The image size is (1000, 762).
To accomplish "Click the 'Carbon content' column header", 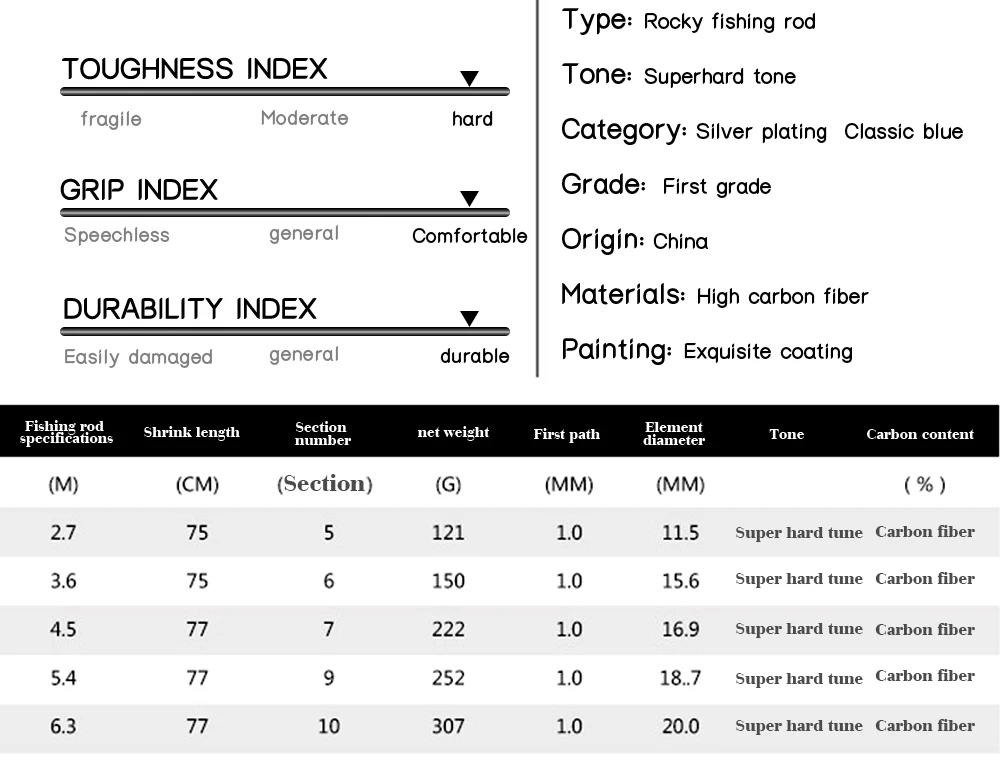I will pyautogui.click(x=920, y=434).
